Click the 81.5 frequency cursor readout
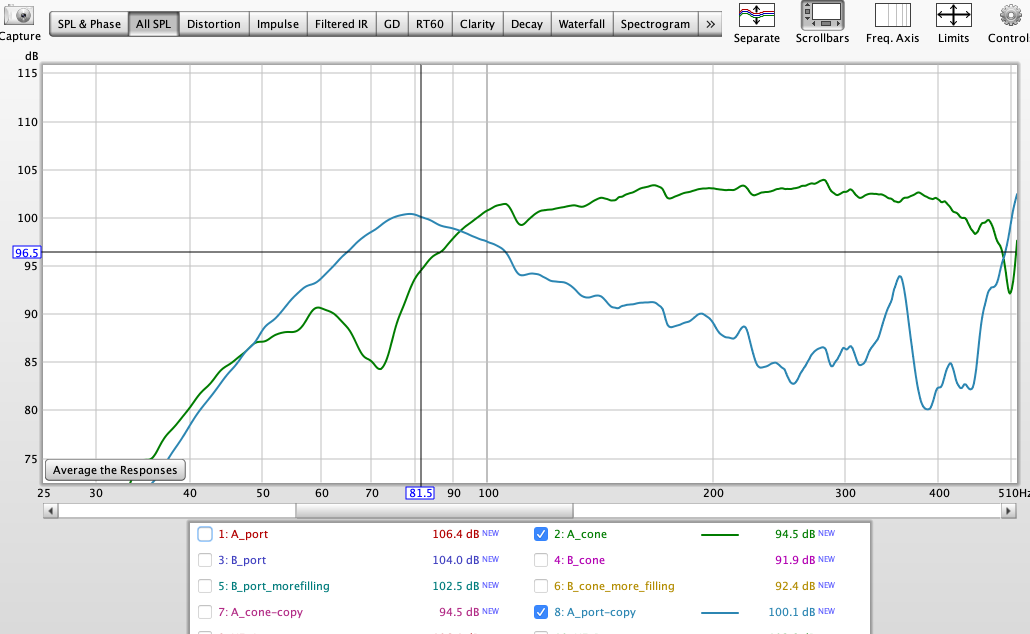This screenshot has width=1030, height=634. pyautogui.click(x=420, y=493)
